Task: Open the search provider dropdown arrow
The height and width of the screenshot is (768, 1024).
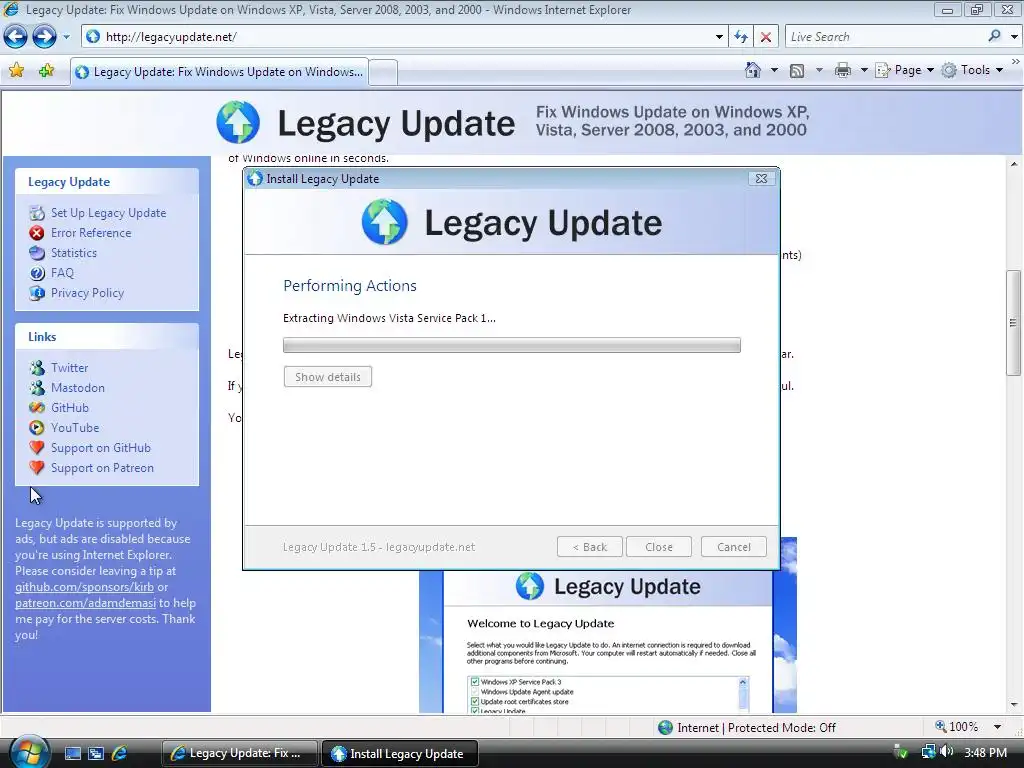Action: (1014, 37)
